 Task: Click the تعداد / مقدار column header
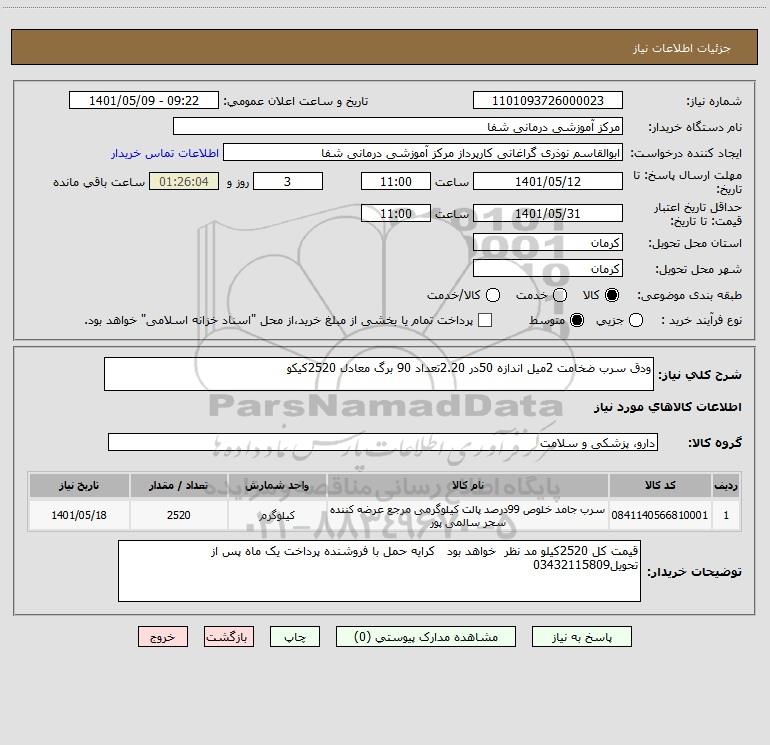click(x=178, y=486)
